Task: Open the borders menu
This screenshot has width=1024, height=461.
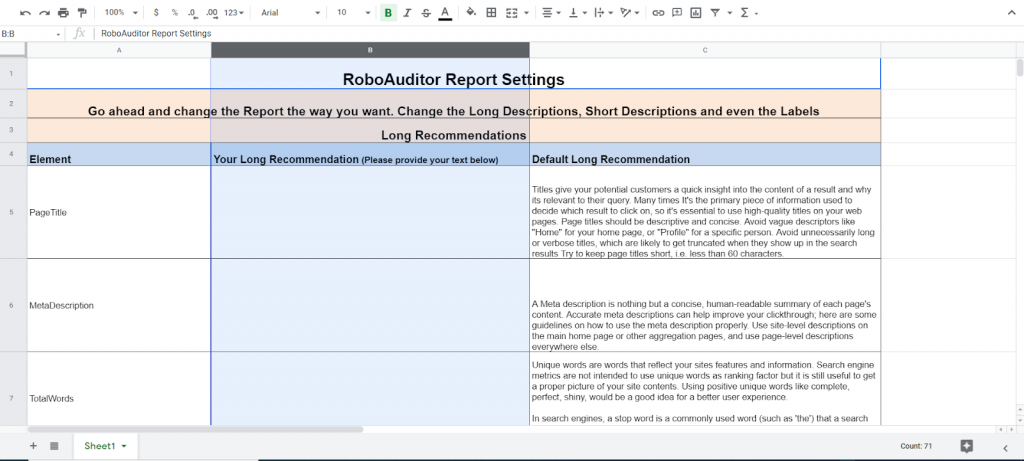Action: (491, 12)
